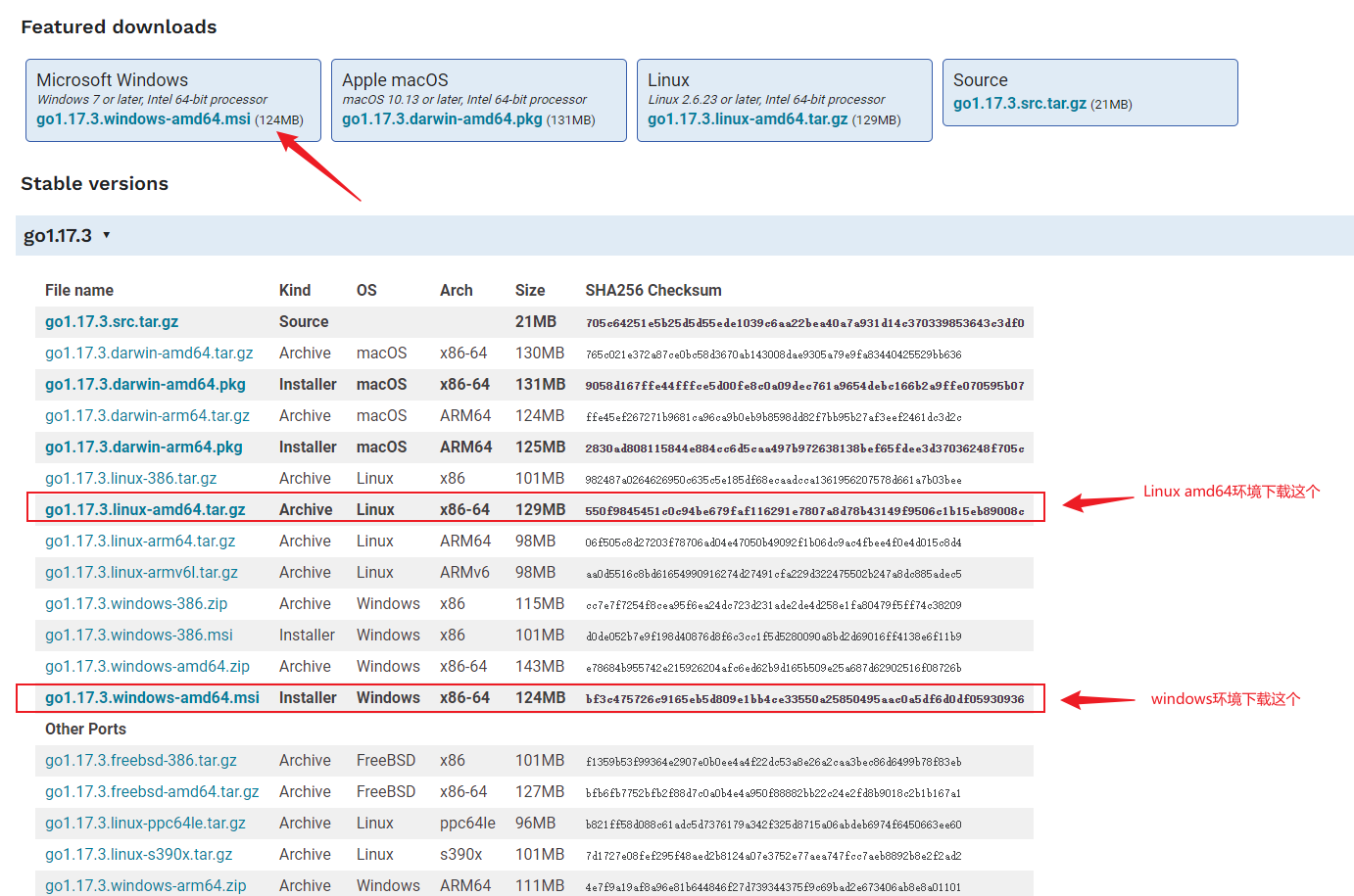Download go1.17.3.darwin-amd64.pkg from the featured macOS box

pyautogui.click(x=442, y=119)
